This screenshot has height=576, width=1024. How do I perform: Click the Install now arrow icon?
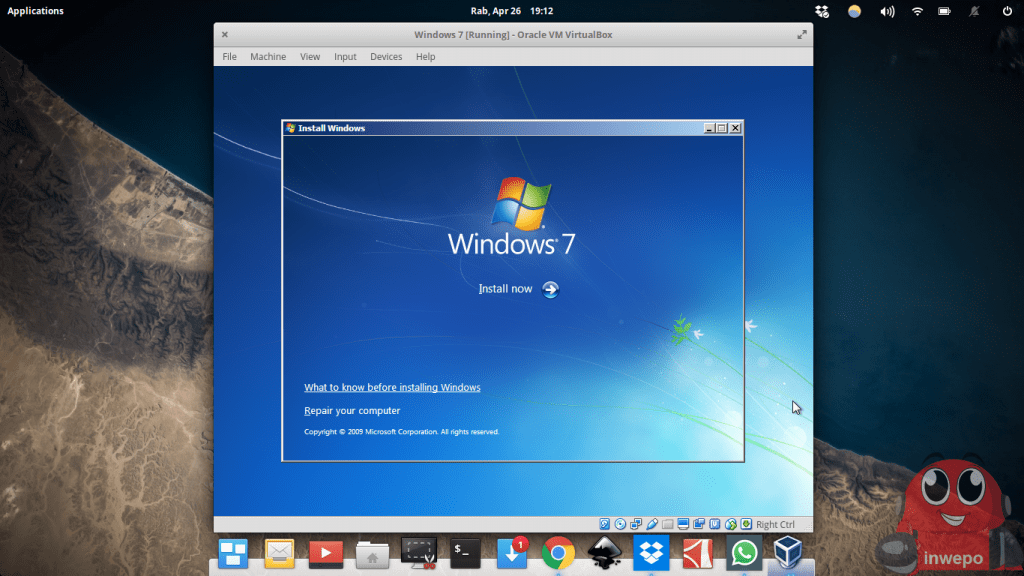pyautogui.click(x=550, y=289)
